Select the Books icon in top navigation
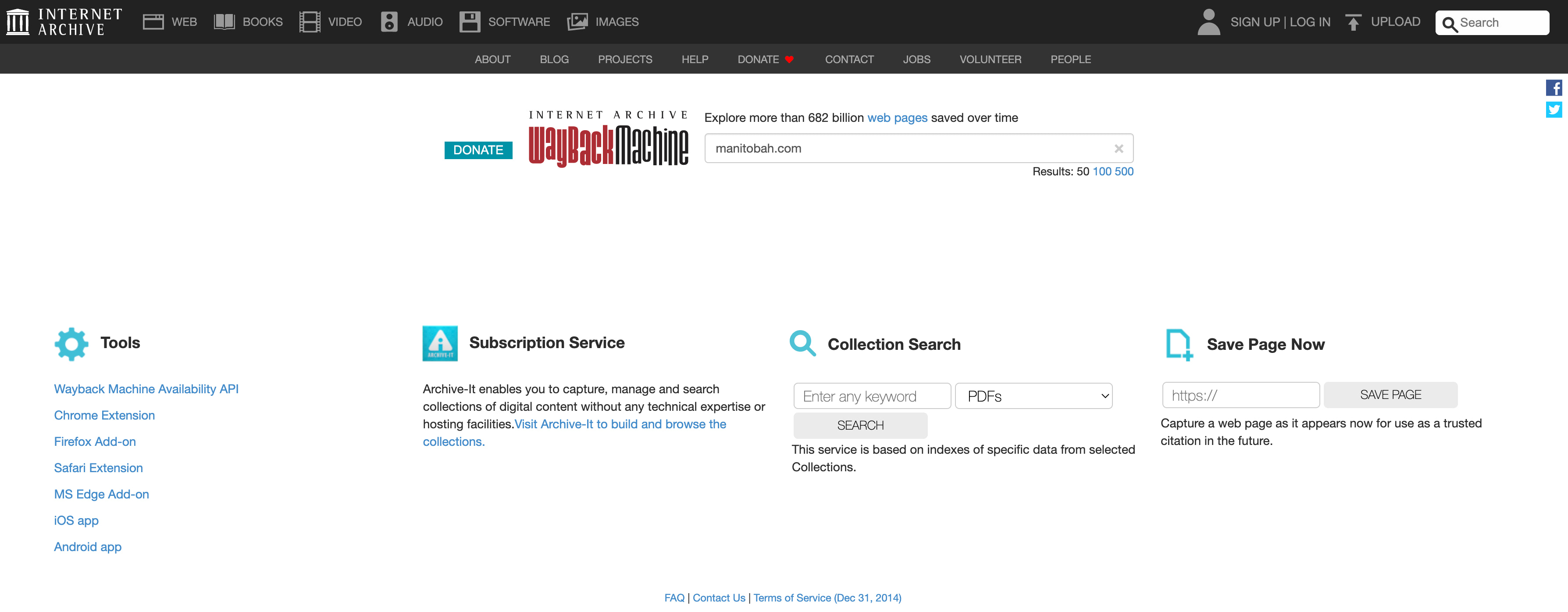The width and height of the screenshot is (1568, 612). pyautogui.click(x=224, y=21)
